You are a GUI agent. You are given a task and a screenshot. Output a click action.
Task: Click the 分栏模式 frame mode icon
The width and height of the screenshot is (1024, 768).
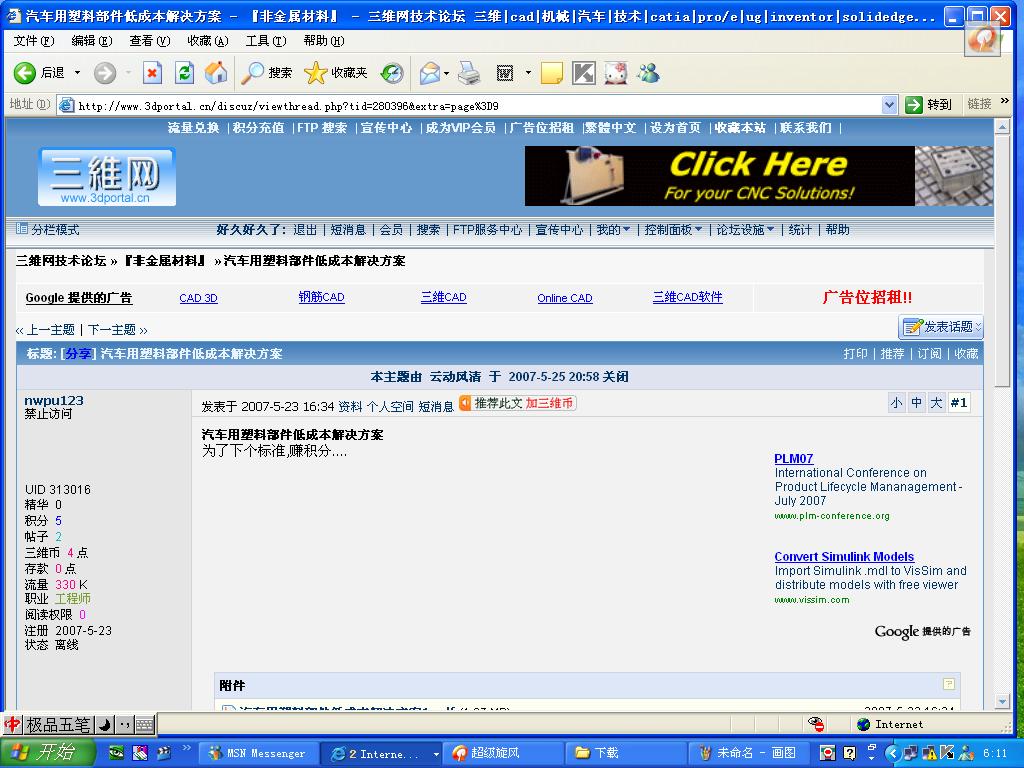click(x=22, y=229)
